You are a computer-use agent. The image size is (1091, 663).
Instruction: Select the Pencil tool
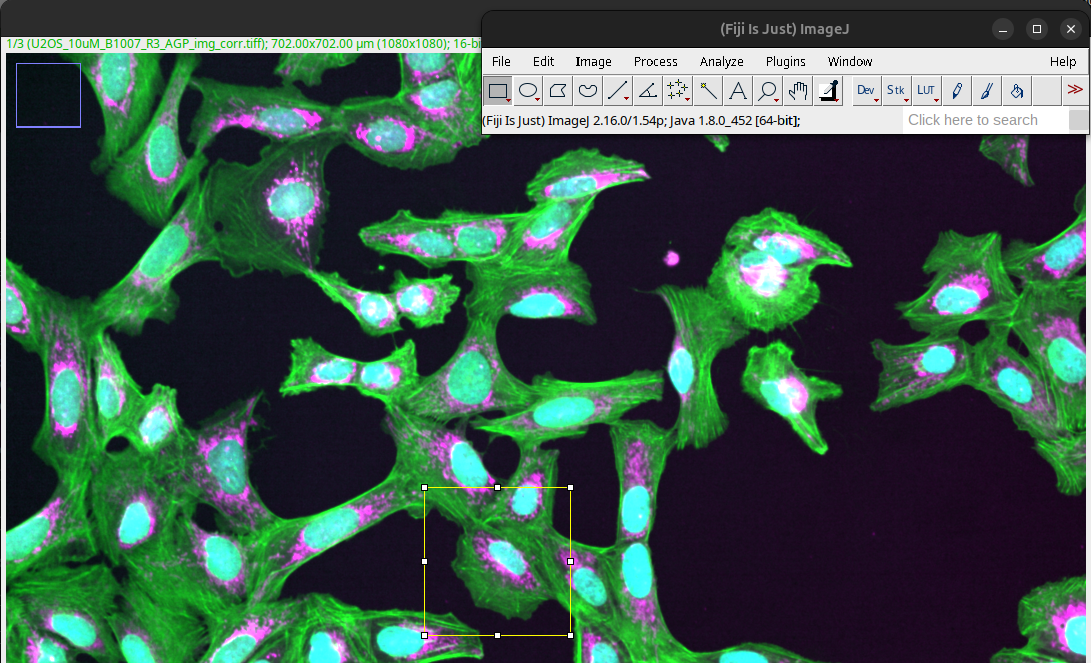[957, 91]
